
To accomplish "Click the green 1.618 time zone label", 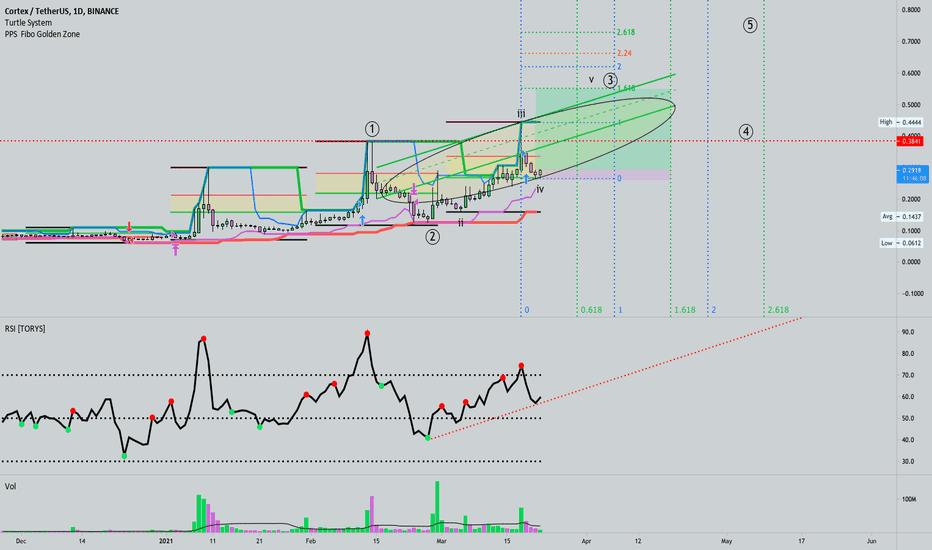I will tap(685, 310).
